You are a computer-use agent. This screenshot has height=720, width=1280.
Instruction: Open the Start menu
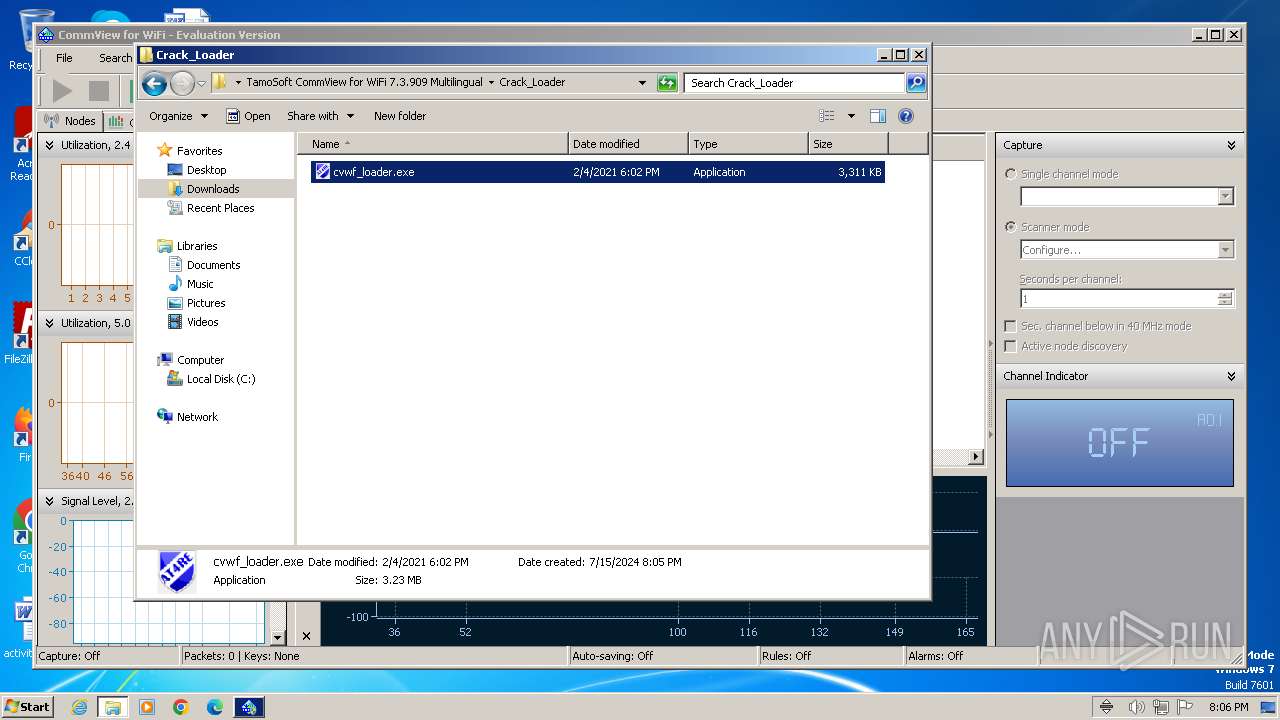coord(28,707)
